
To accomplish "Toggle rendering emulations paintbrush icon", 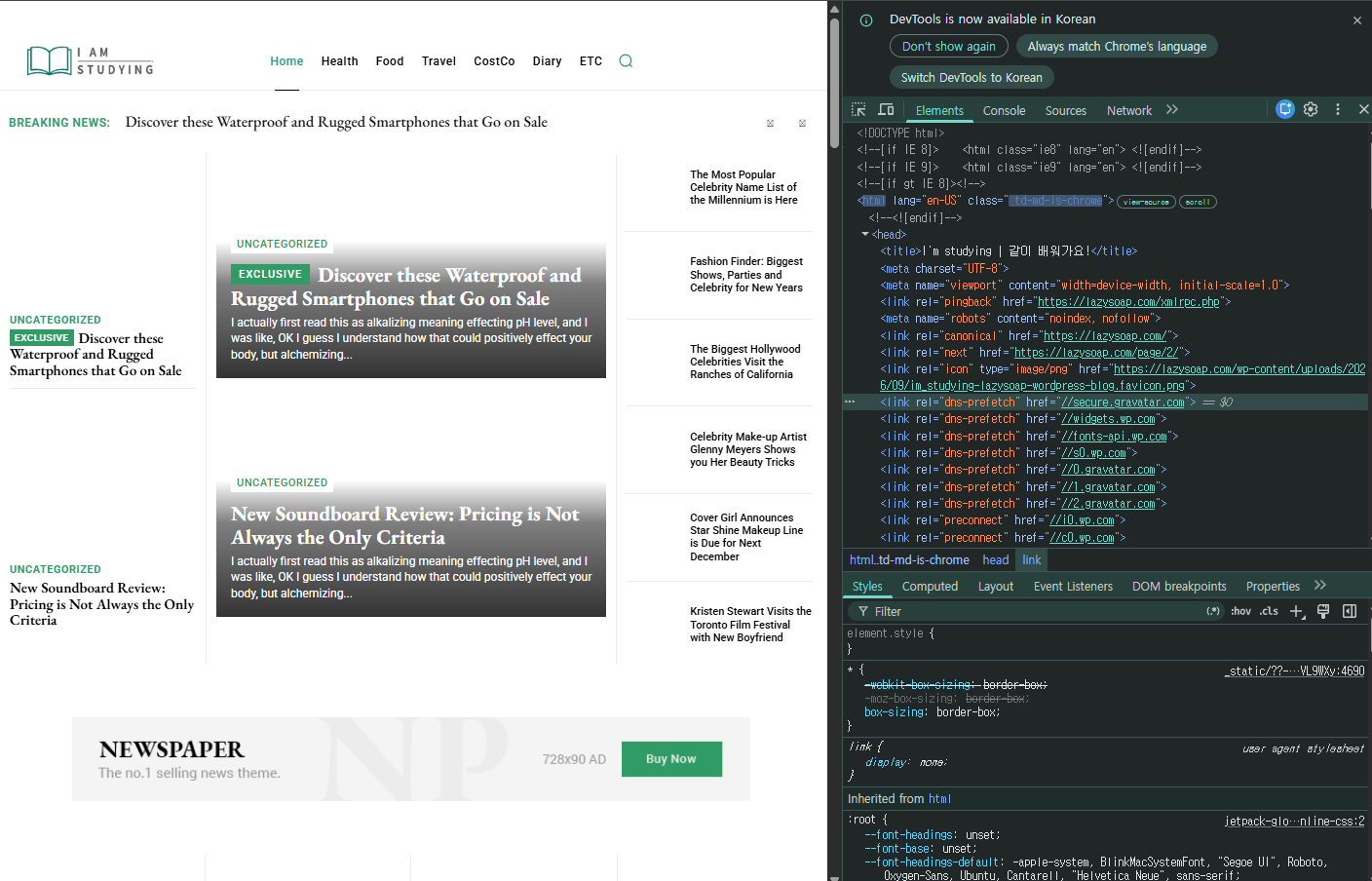I will point(1323,611).
